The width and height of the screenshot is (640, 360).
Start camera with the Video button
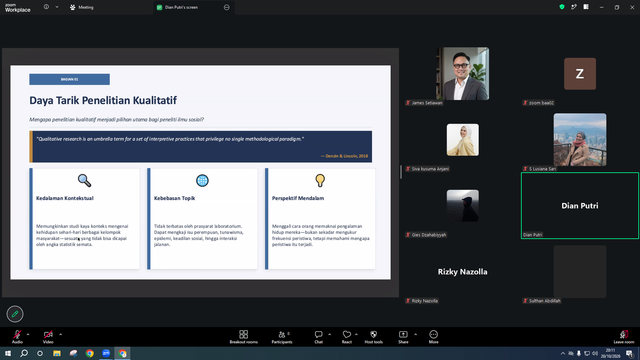48,337
